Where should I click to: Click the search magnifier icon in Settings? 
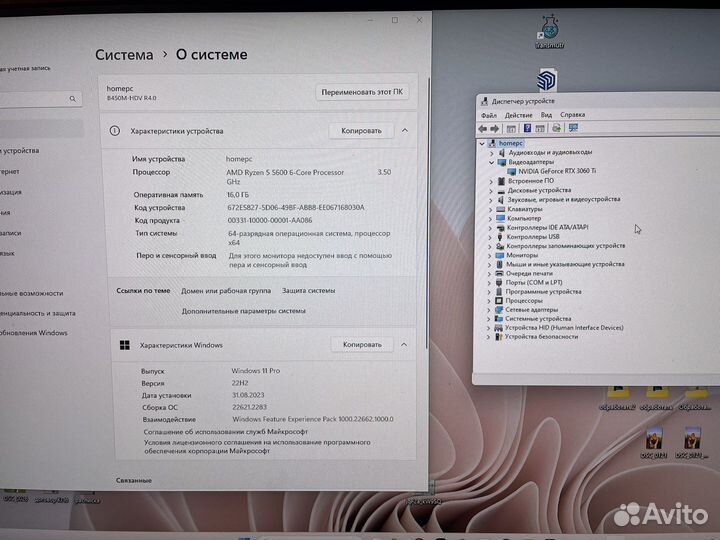pyautogui.click(x=73, y=99)
